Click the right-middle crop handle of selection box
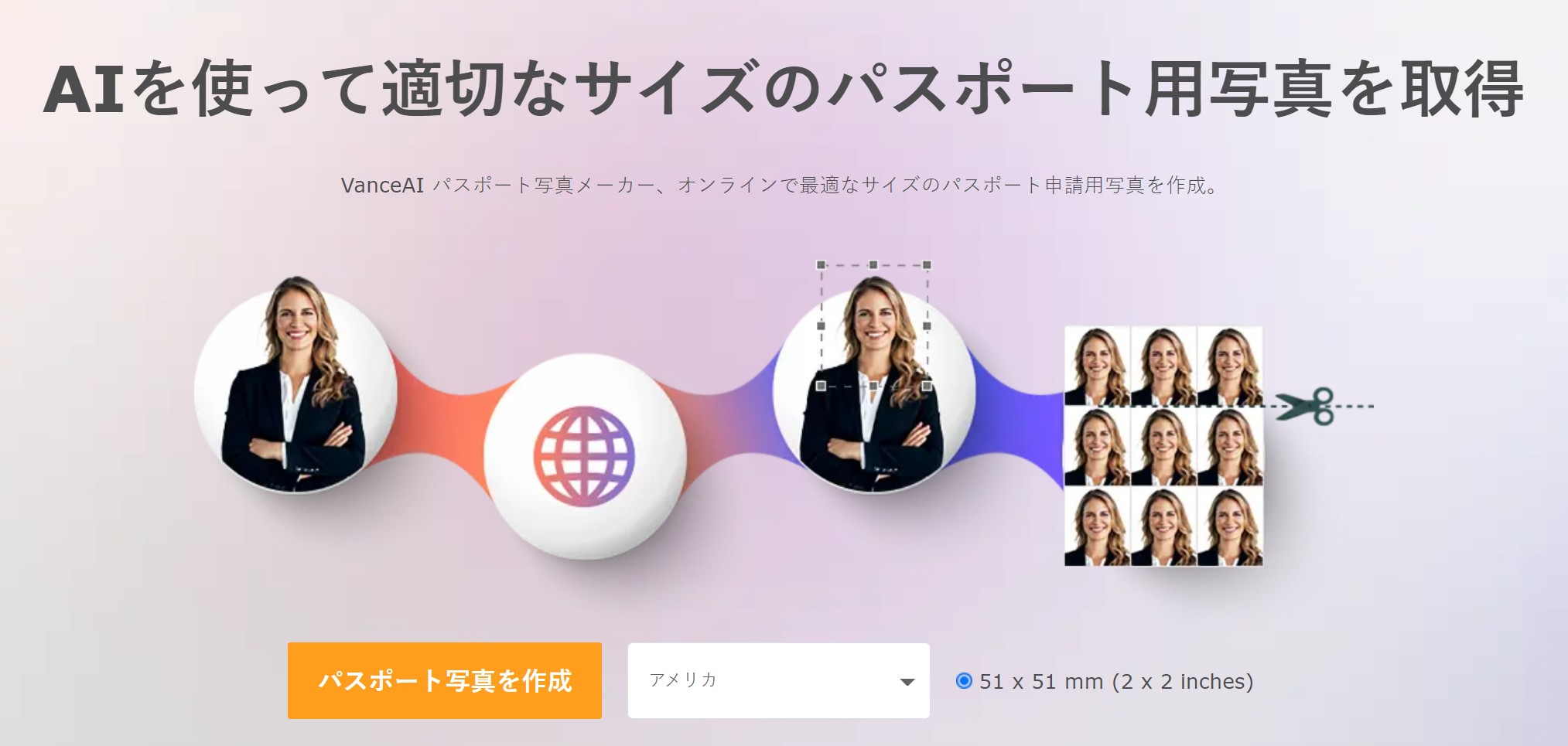 coord(927,325)
